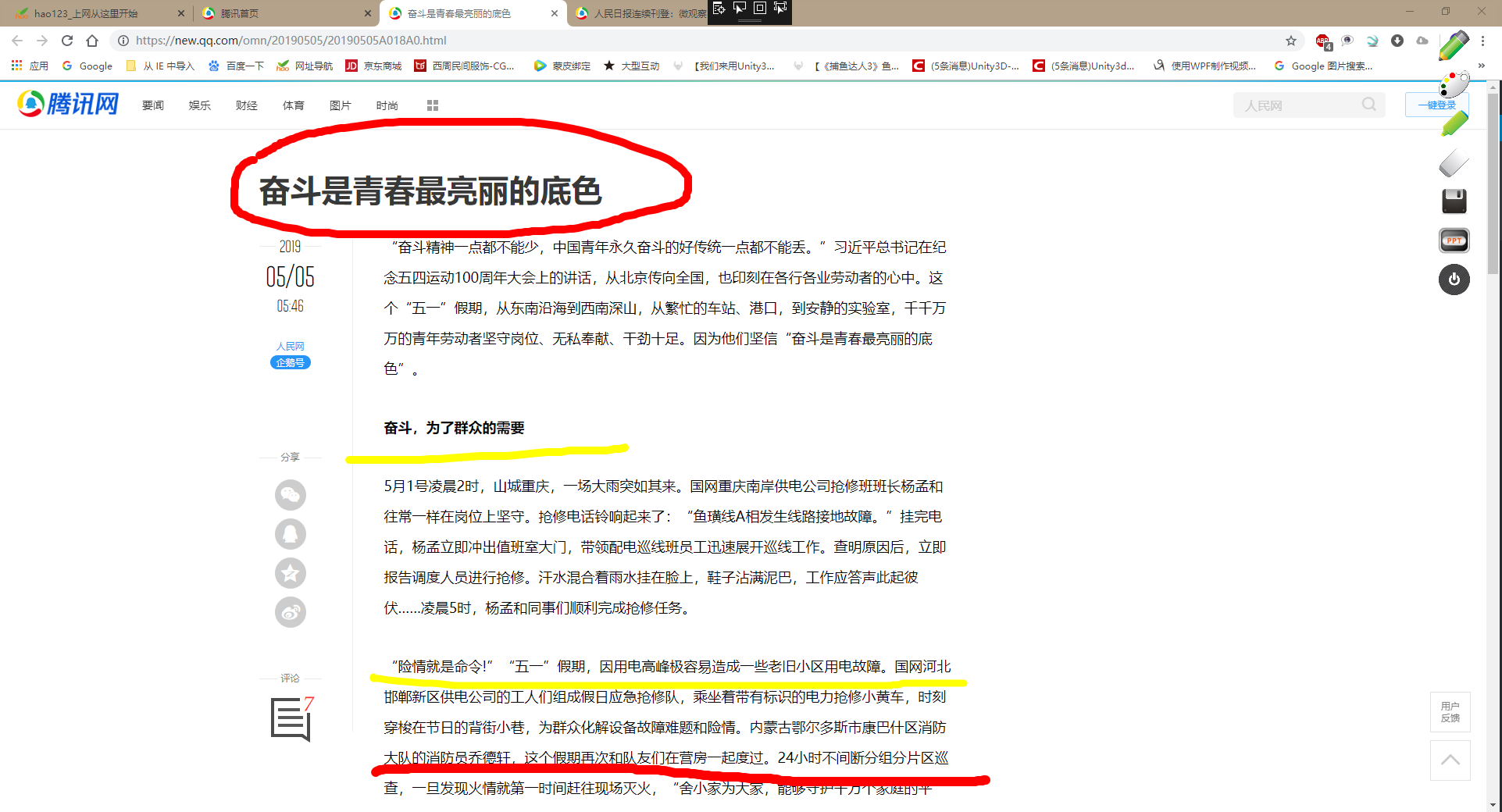The image size is (1502, 812).
Task: Select the green highlighter marker tool
Action: coord(1454,123)
